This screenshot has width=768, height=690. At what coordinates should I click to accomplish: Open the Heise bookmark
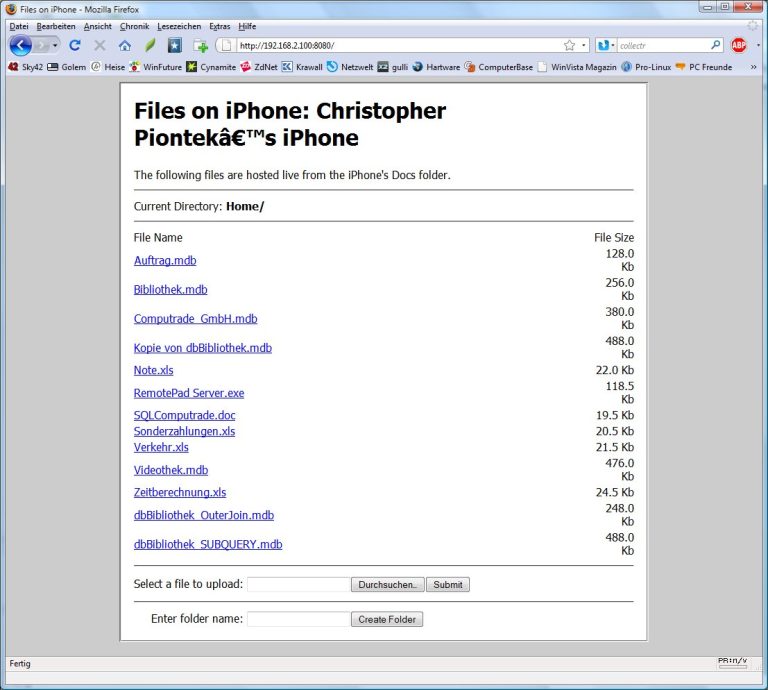[108, 67]
